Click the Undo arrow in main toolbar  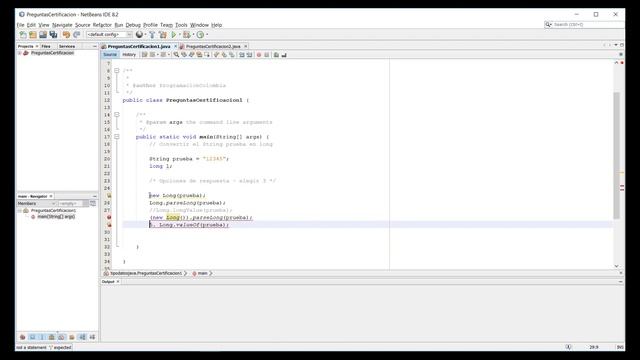66,35
